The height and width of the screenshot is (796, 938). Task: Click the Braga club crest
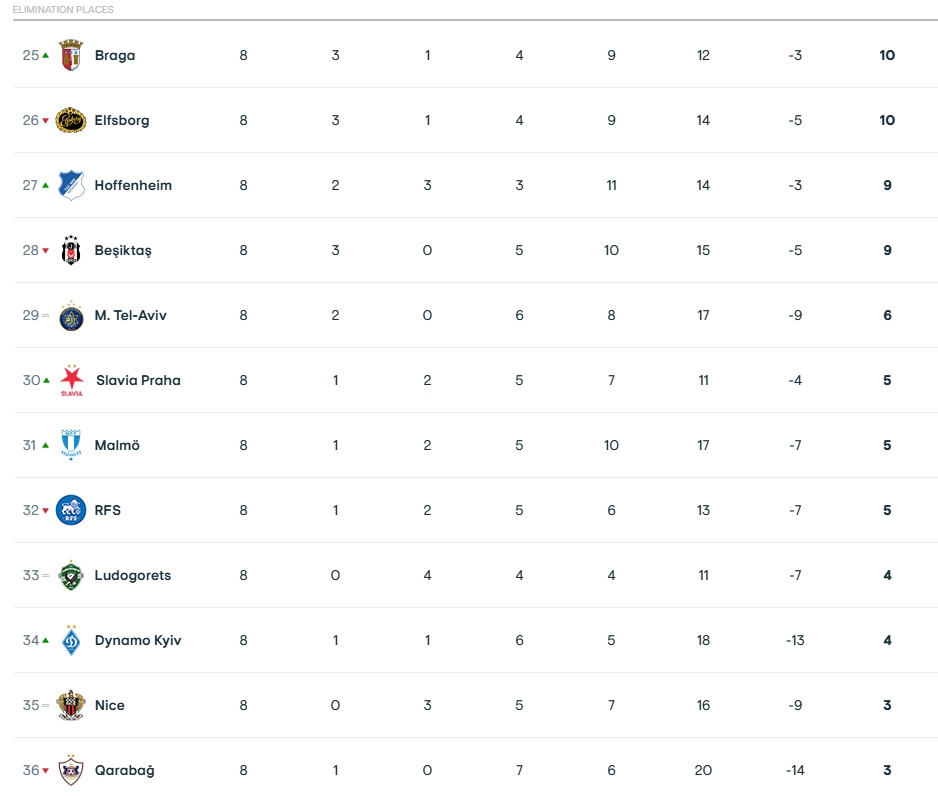point(71,55)
